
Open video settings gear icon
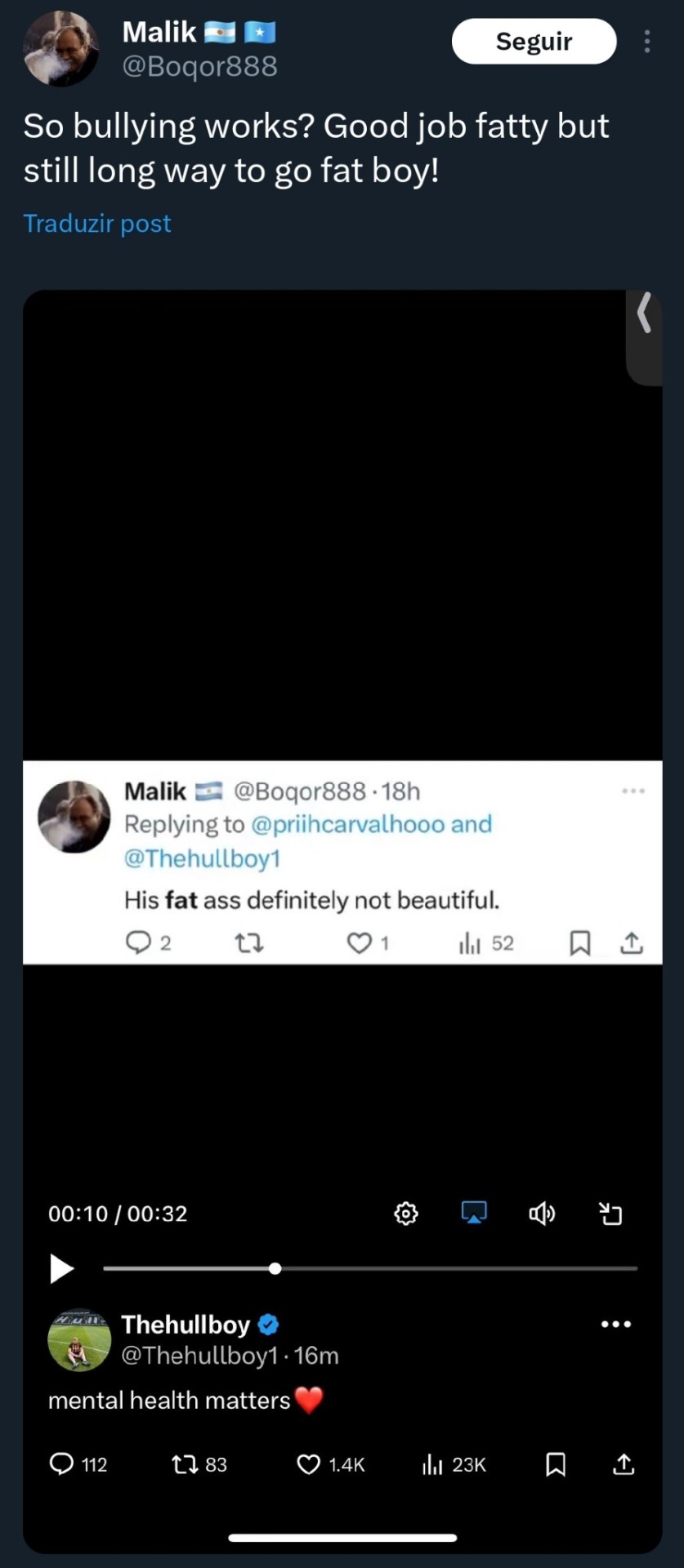[x=406, y=1214]
